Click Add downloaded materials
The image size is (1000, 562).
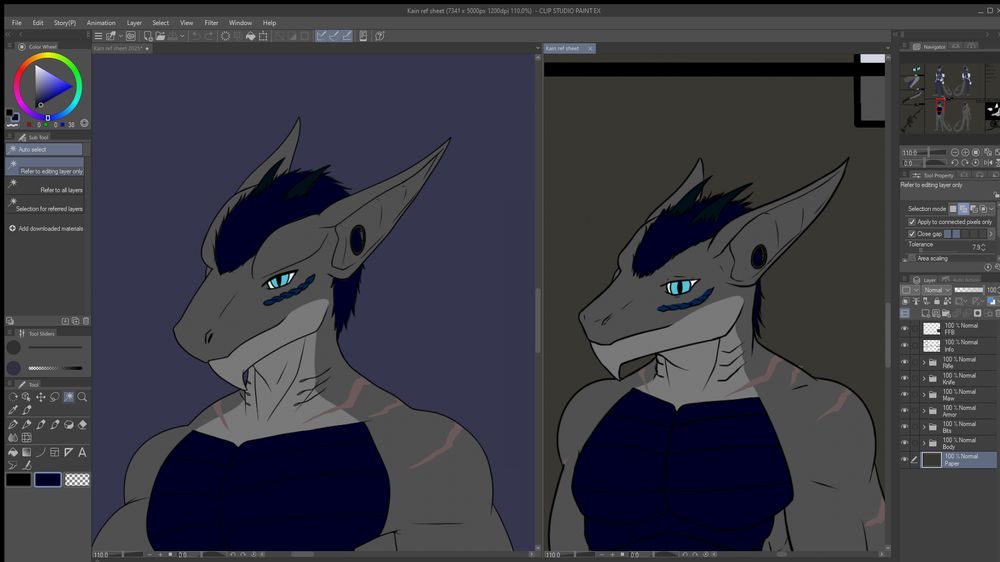[50, 229]
